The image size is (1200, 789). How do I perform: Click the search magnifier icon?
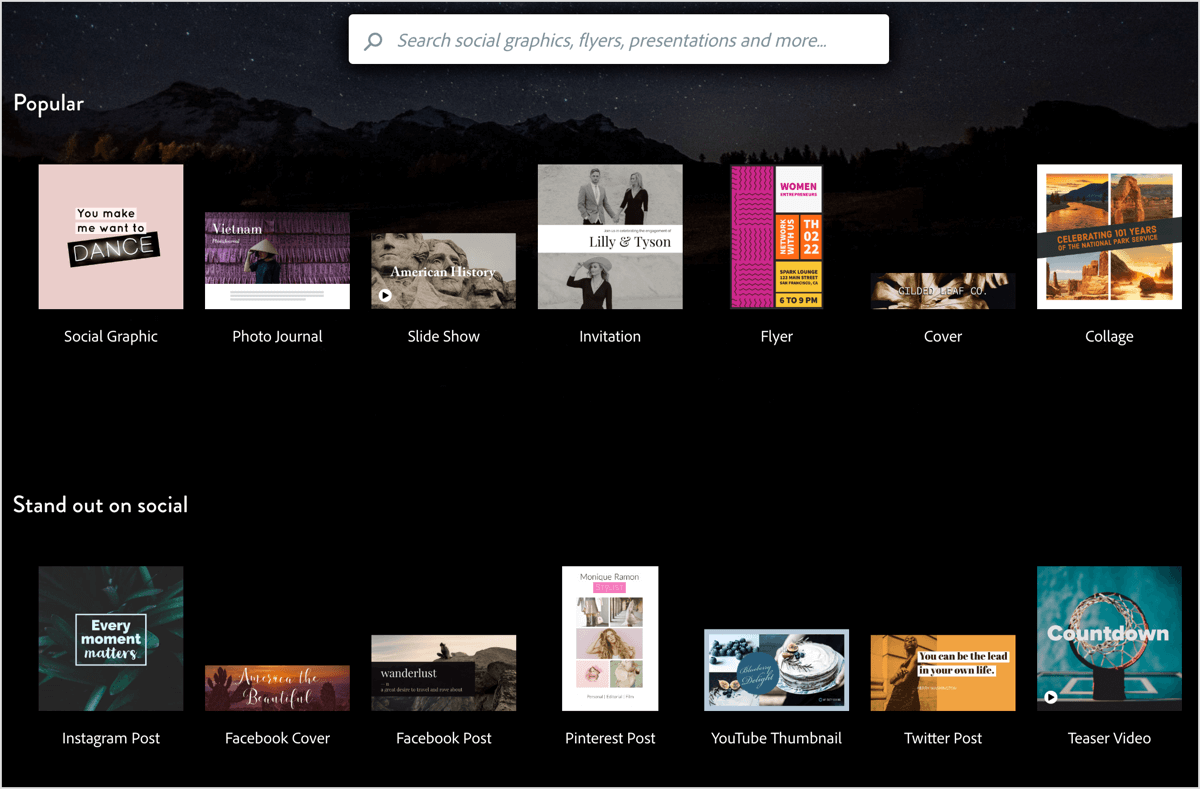click(373, 41)
